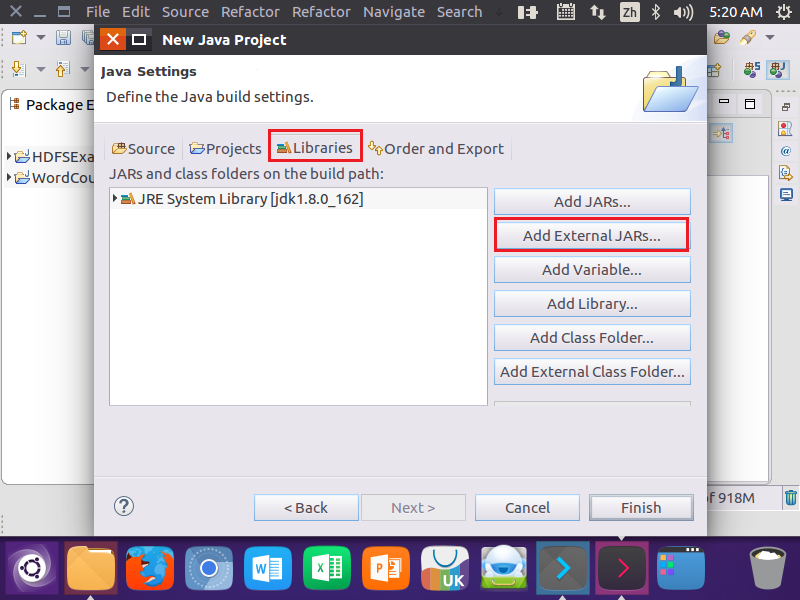Image resolution: width=800 pixels, height=600 pixels.
Task: Open the Source menu
Action: tap(185, 12)
